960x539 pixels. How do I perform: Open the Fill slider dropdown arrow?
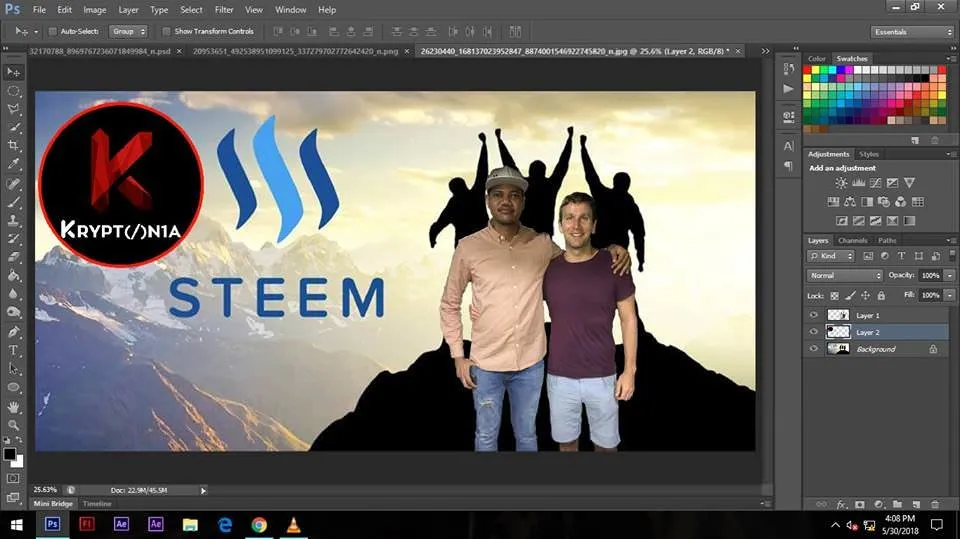coord(950,295)
